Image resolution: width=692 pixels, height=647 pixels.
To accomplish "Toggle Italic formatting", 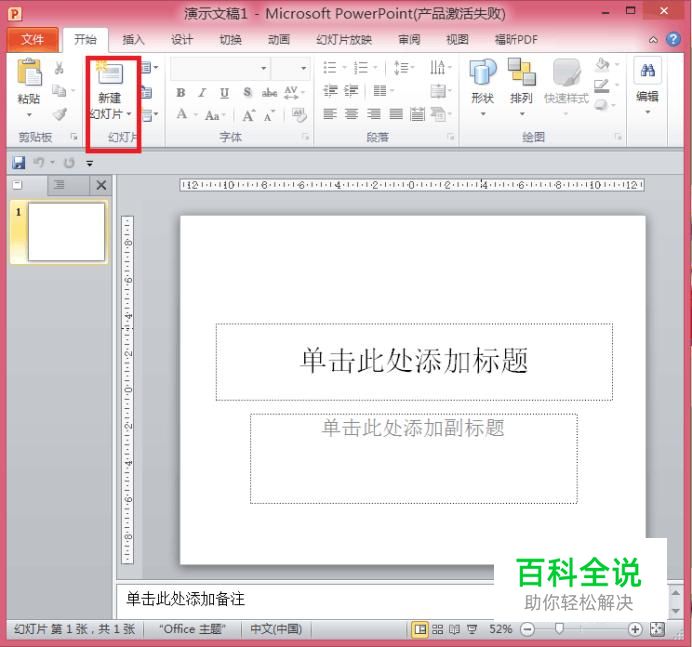I will point(202,93).
